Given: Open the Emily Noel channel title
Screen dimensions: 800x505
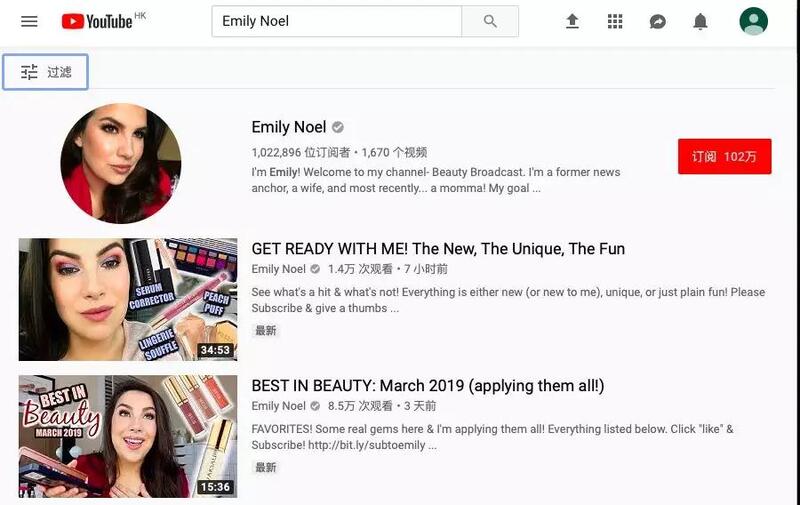Looking at the screenshot, I should coord(289,127).
